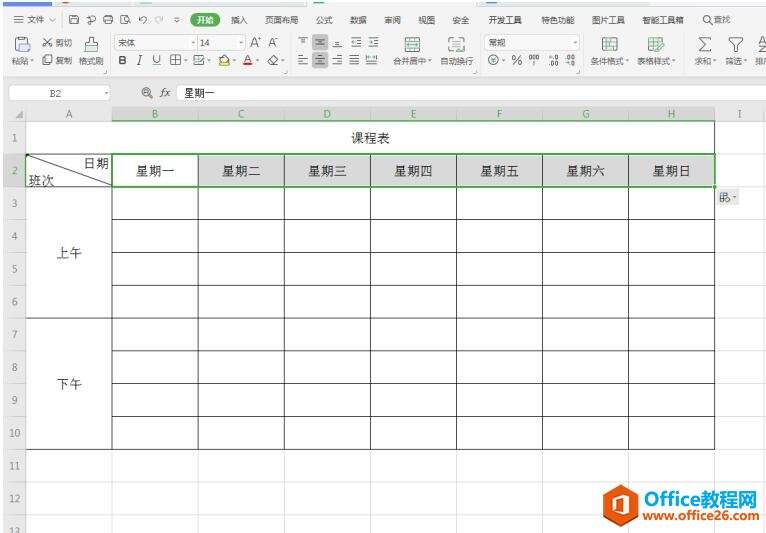Toggle italic formatting
The image size is (766, 533).
coord(139,60)
